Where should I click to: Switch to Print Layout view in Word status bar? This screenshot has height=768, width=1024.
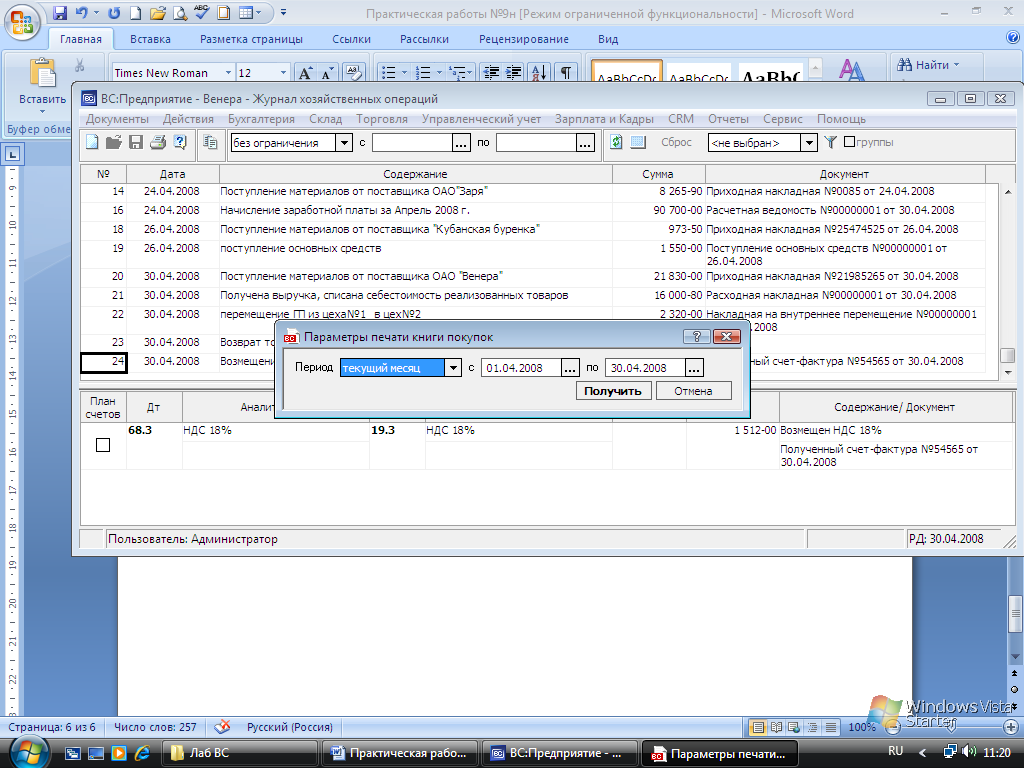758,727
